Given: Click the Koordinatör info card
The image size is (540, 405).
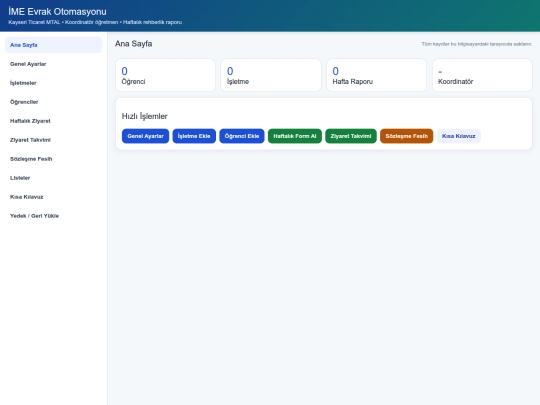Looking at the screenshot, I should click(482, 75).
